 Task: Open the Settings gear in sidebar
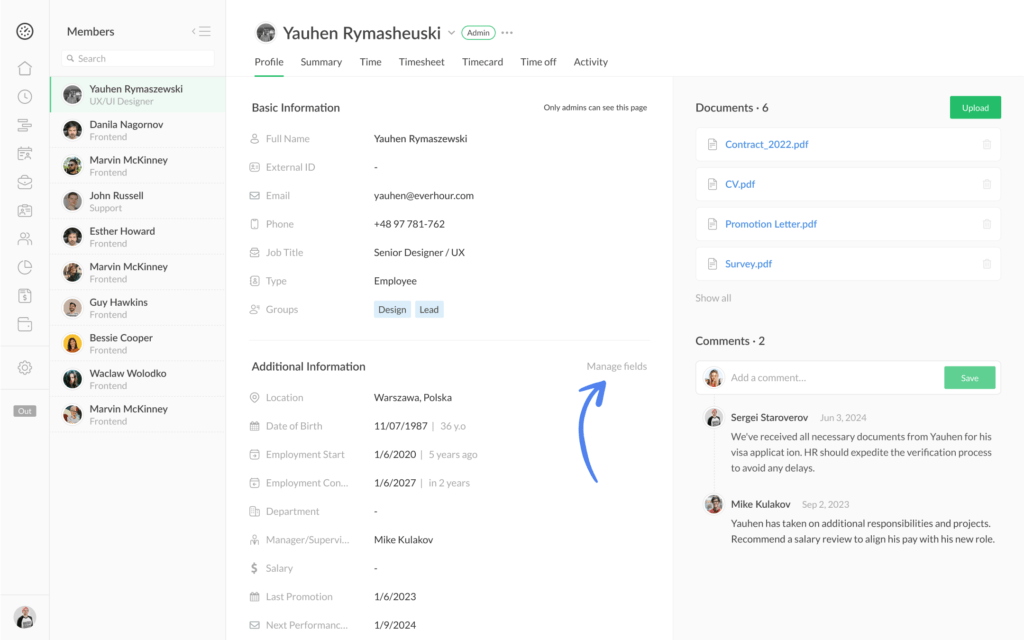pyautogui.click(x=24, y=367)
